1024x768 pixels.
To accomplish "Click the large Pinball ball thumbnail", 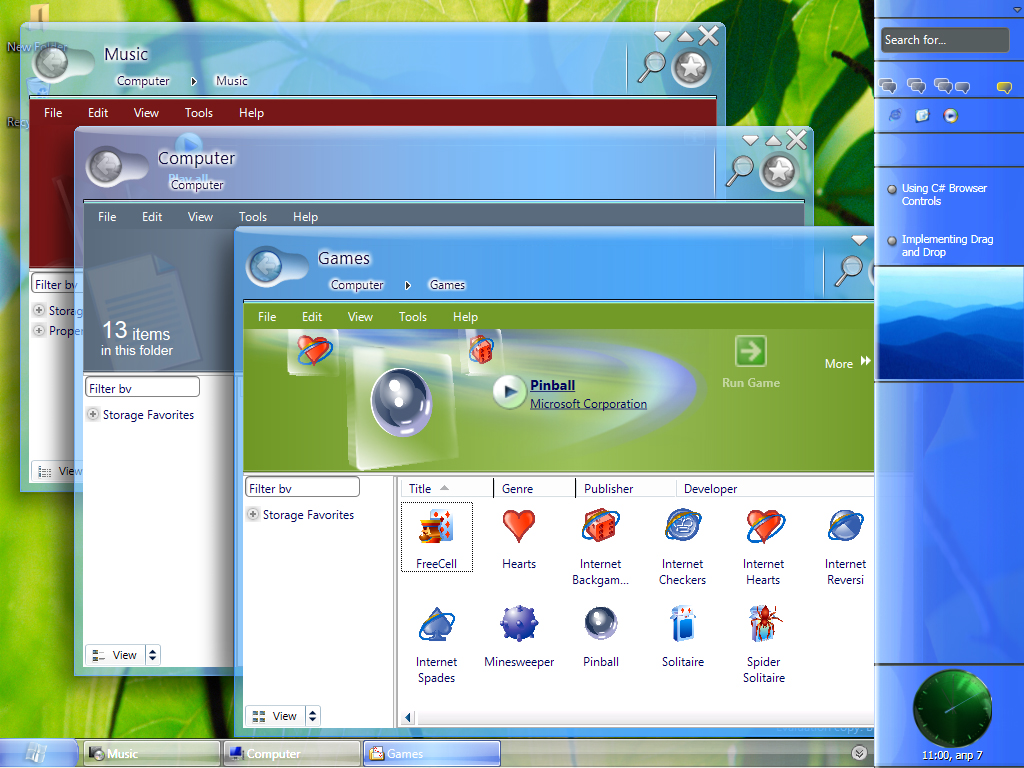I will click(401, 402).
